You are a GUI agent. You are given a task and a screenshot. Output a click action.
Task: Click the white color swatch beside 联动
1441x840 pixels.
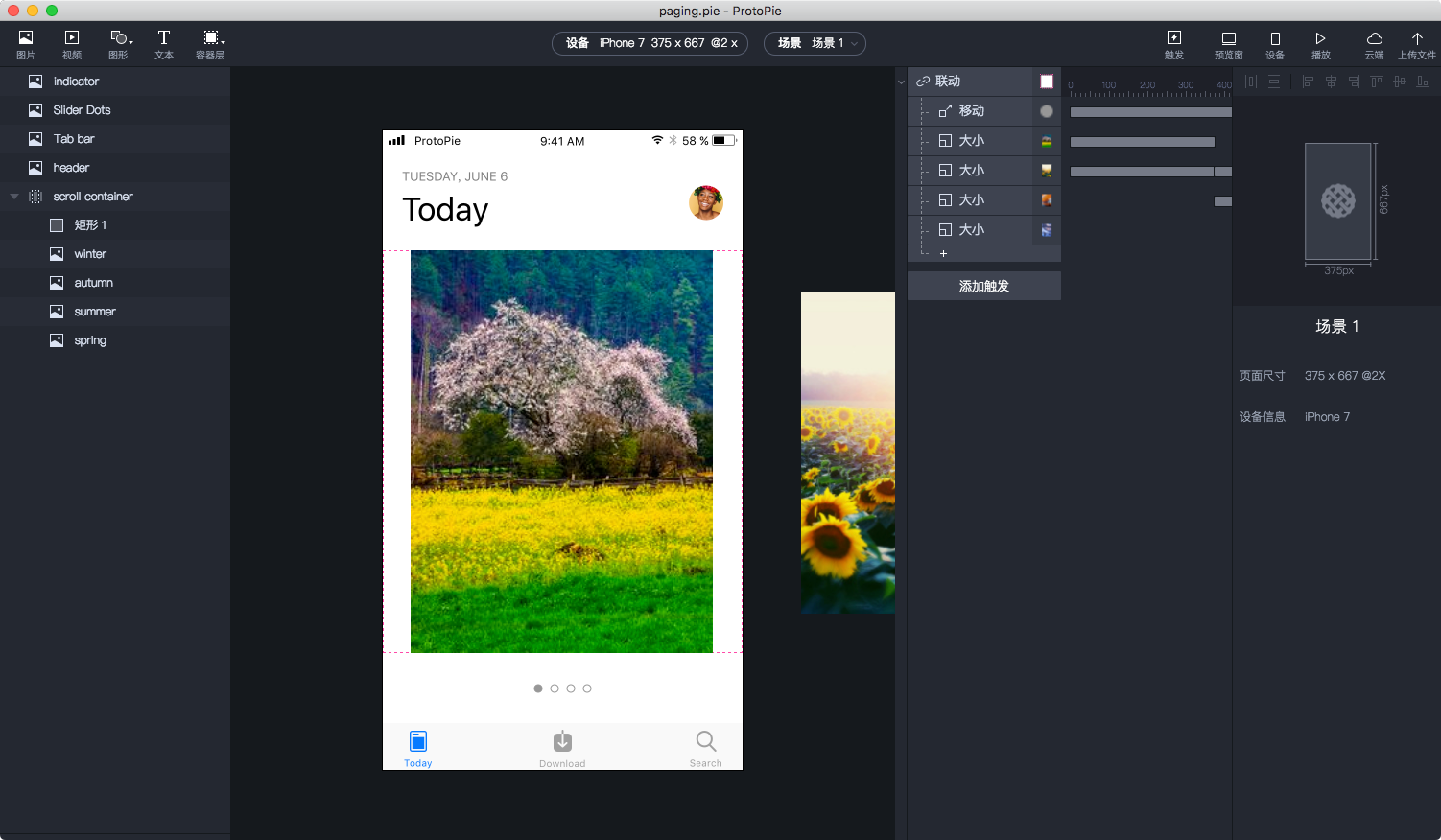click(x=1047, y=82)
